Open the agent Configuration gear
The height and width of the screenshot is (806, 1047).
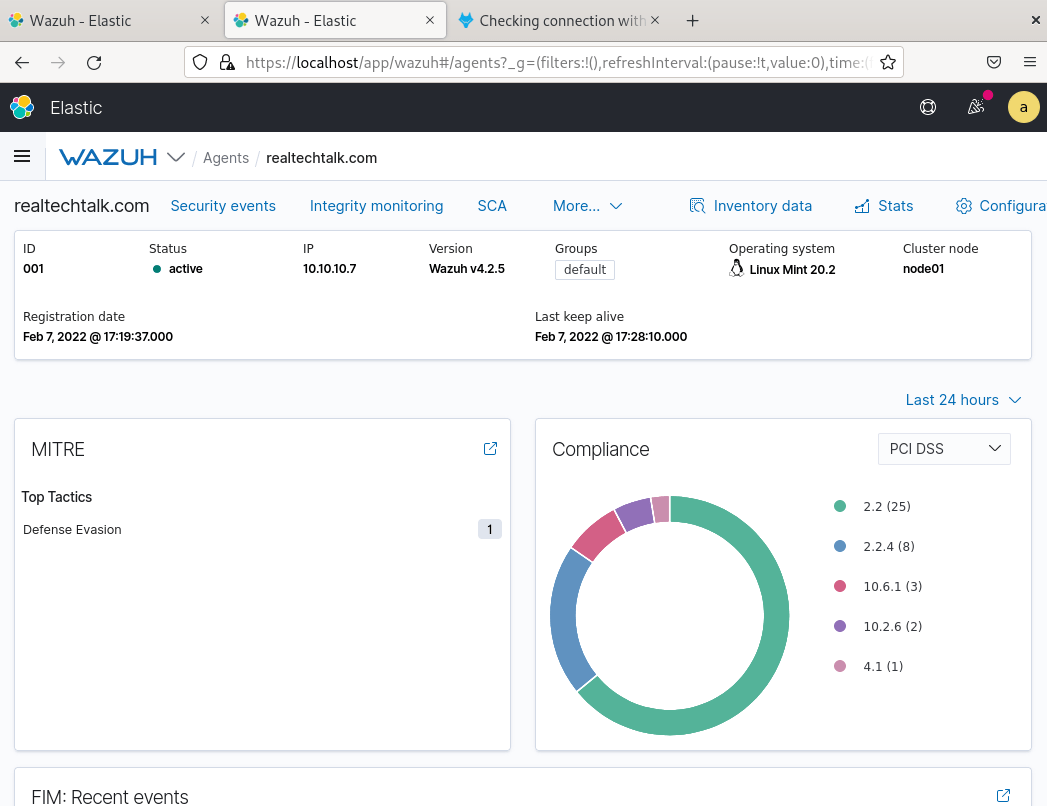(1000, 206)
